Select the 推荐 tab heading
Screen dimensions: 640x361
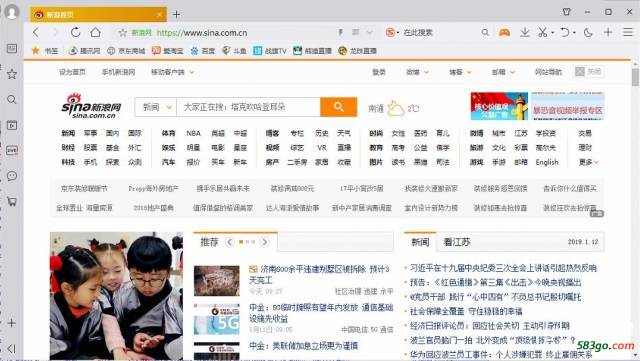pyautogui.click(x=209, y=242)
